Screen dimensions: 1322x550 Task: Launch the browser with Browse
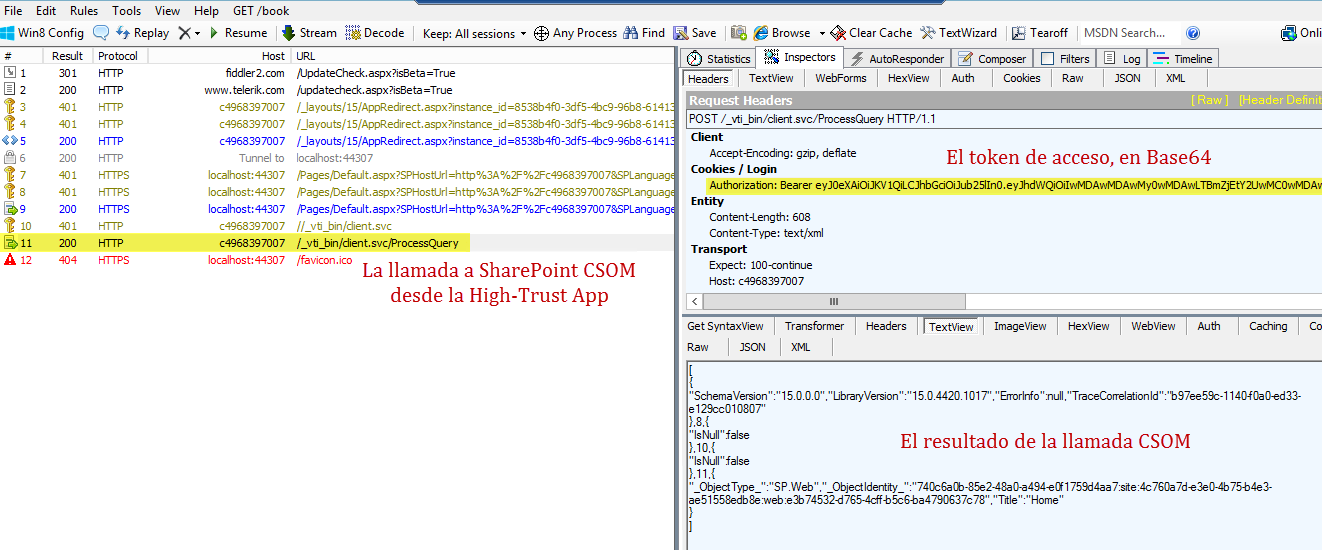coord(782,33)
